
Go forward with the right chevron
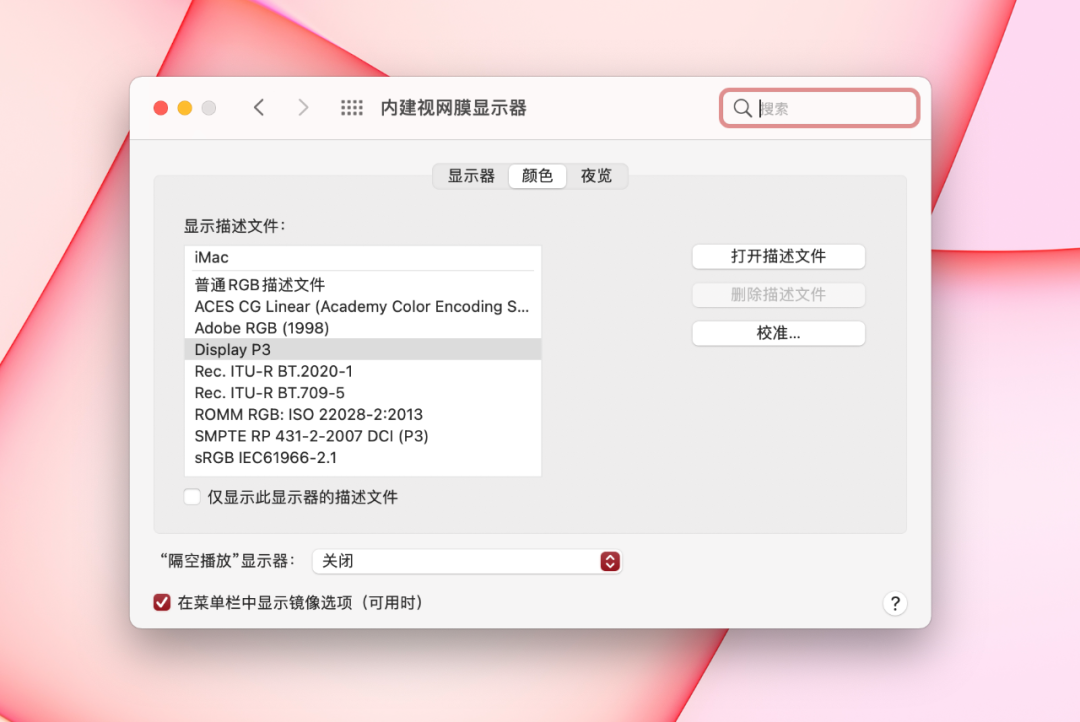[x=303, y=107]
